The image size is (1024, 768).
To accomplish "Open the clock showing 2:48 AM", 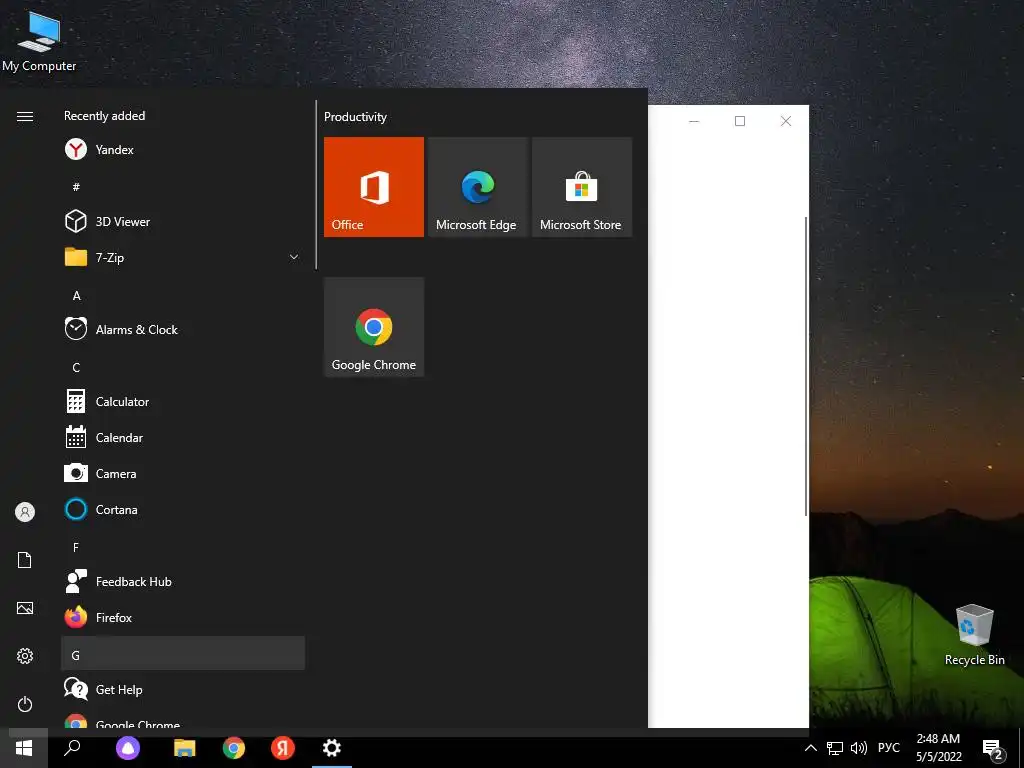I will [938, 748].
